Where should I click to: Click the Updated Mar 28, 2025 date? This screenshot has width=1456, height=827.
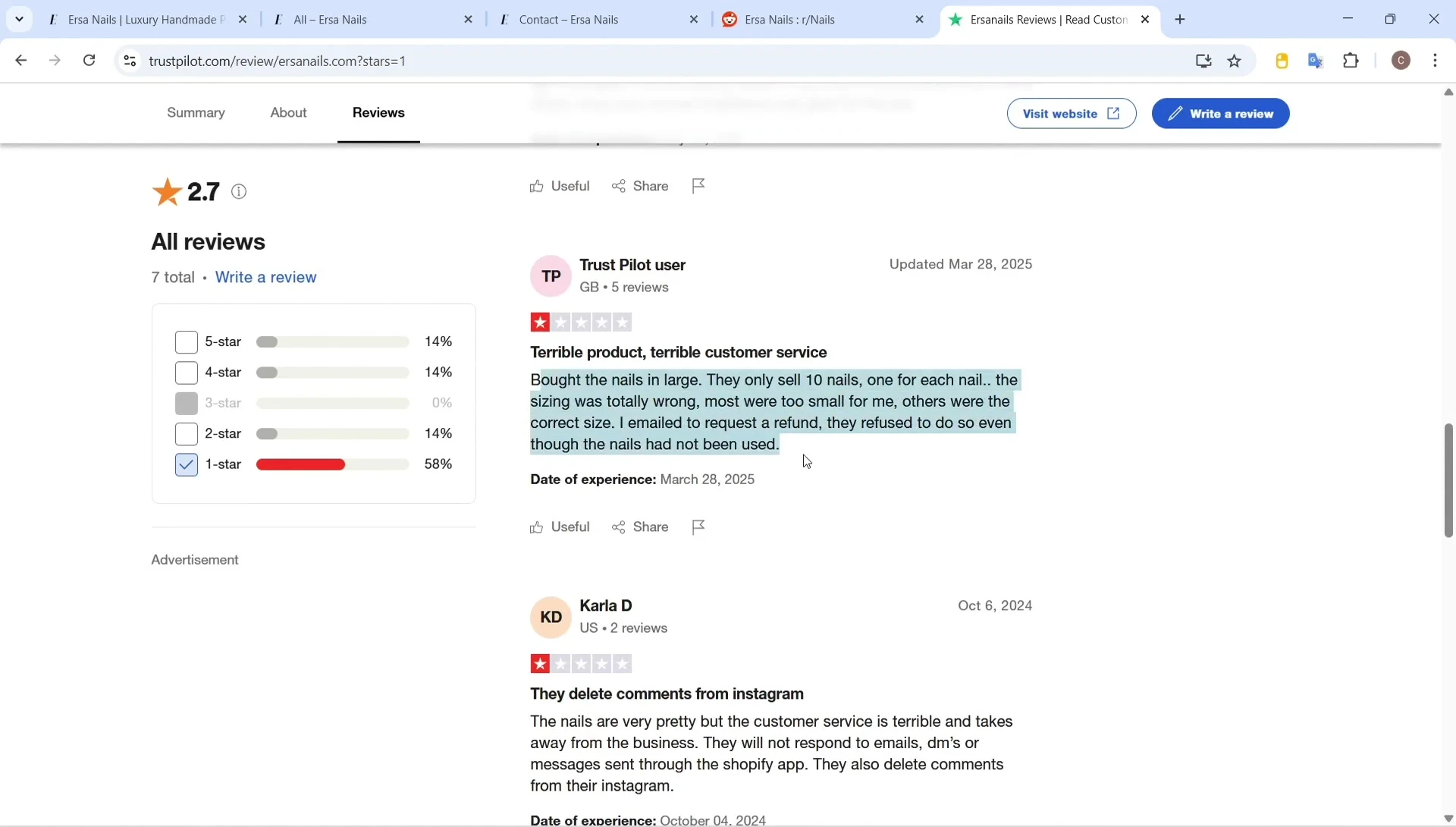click(961, 264)
